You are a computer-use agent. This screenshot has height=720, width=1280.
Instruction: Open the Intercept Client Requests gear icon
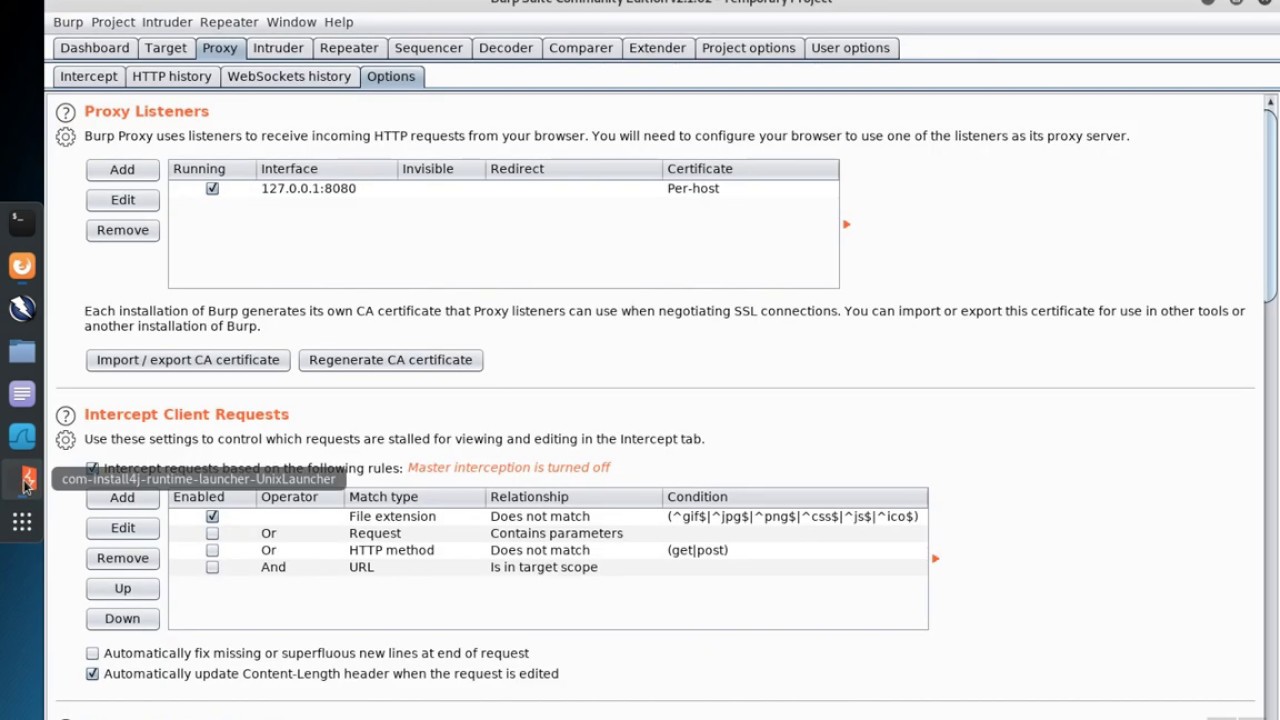(x=65, y=440)
